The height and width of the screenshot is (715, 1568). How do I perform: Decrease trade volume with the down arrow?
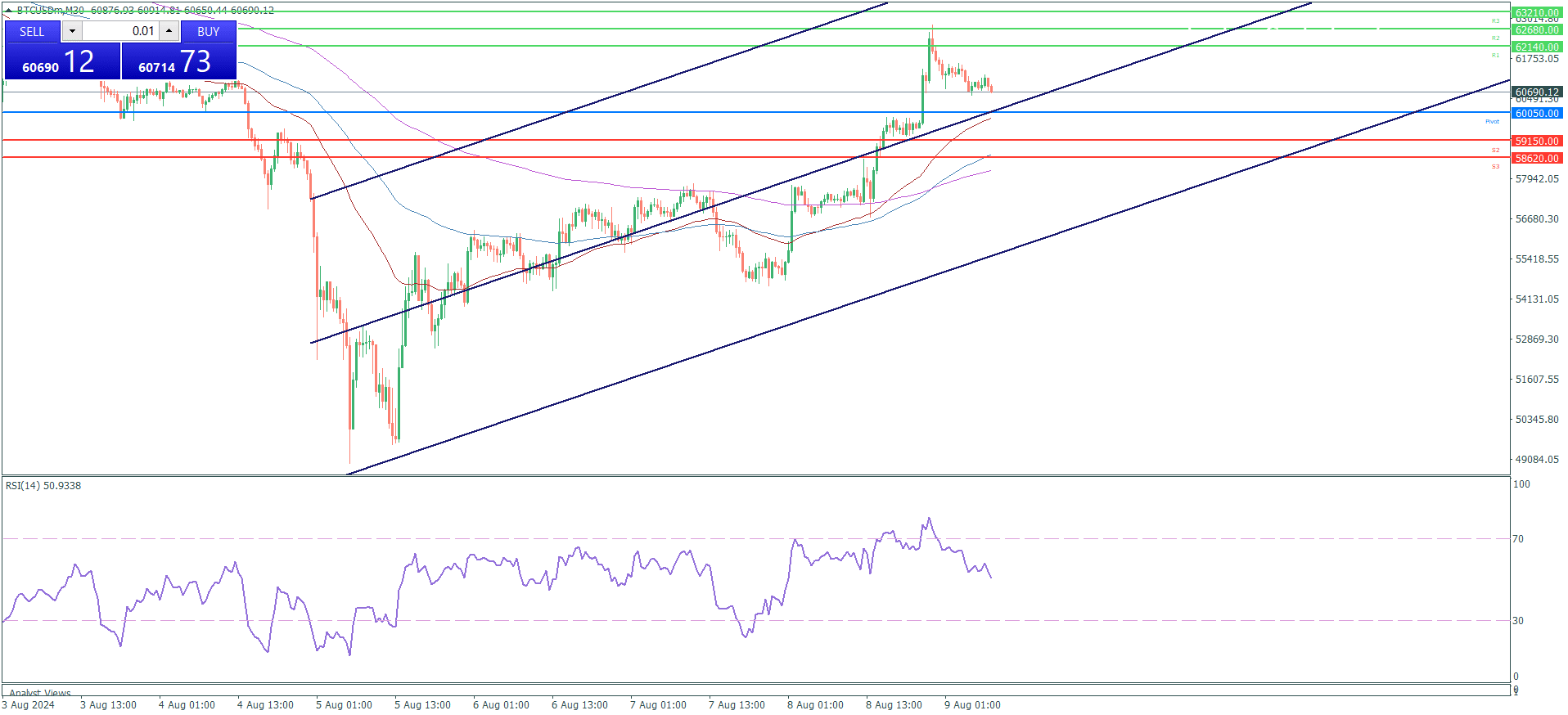tap(72, 31)
